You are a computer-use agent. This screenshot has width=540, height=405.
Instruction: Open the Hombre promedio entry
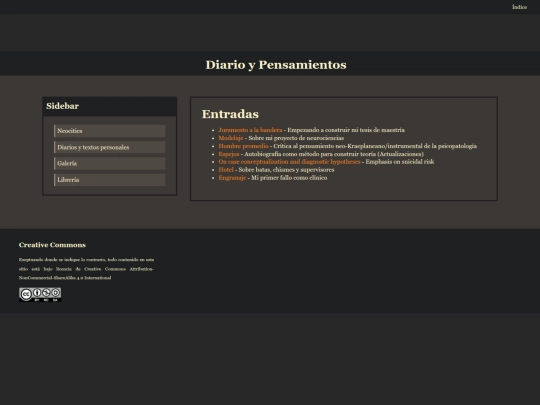tap(243, 146)
